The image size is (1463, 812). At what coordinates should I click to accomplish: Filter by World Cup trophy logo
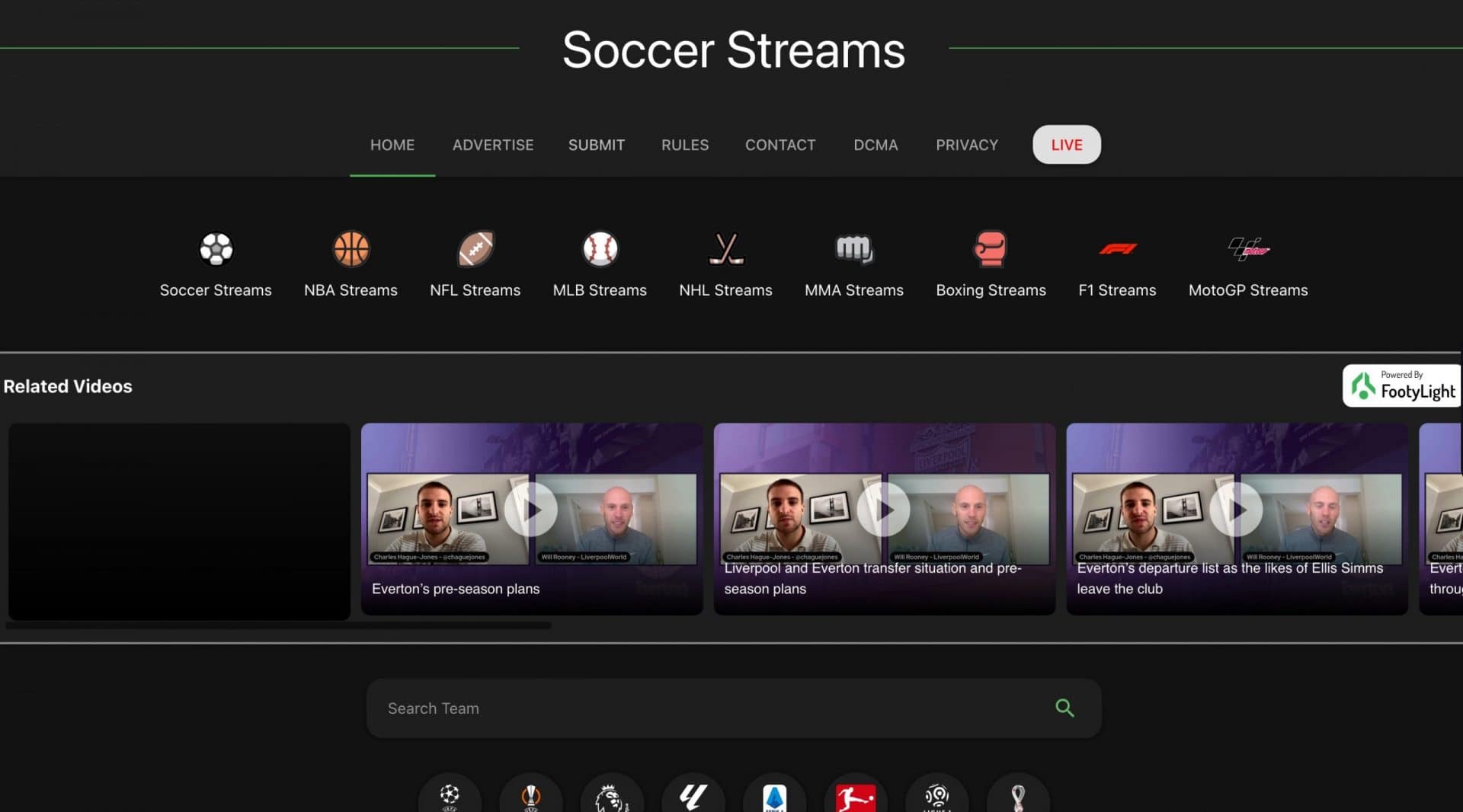point(1018,796)
